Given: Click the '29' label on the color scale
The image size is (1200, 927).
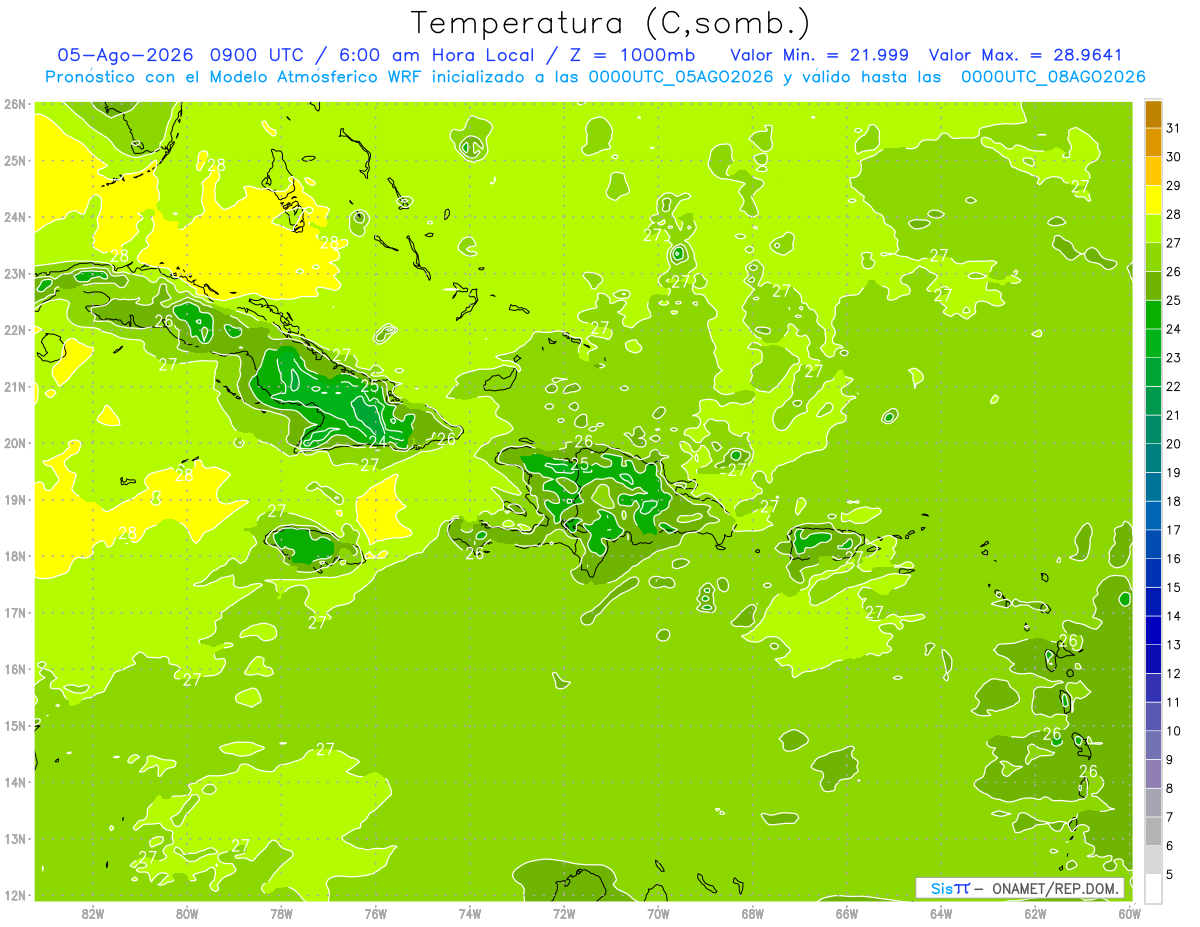Looking at the screenshot, I should pos(1173,186).
